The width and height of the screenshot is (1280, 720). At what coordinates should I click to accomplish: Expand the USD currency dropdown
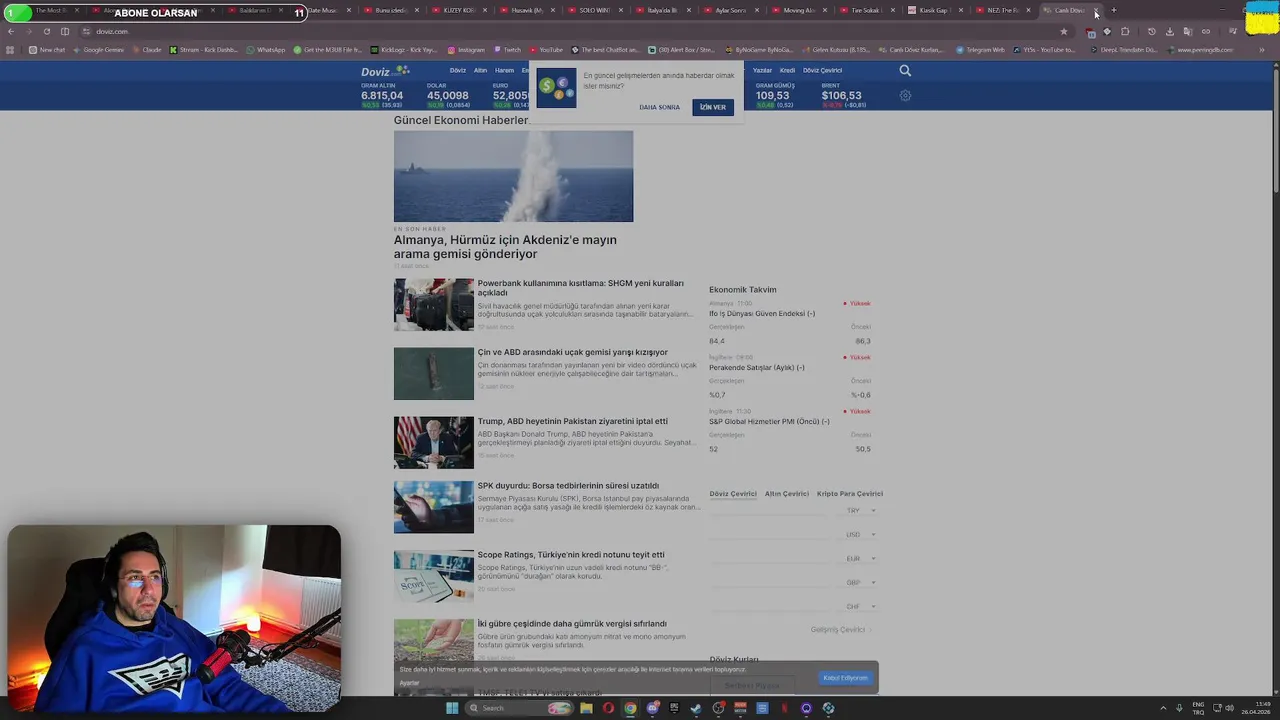[x=860, y=534]
